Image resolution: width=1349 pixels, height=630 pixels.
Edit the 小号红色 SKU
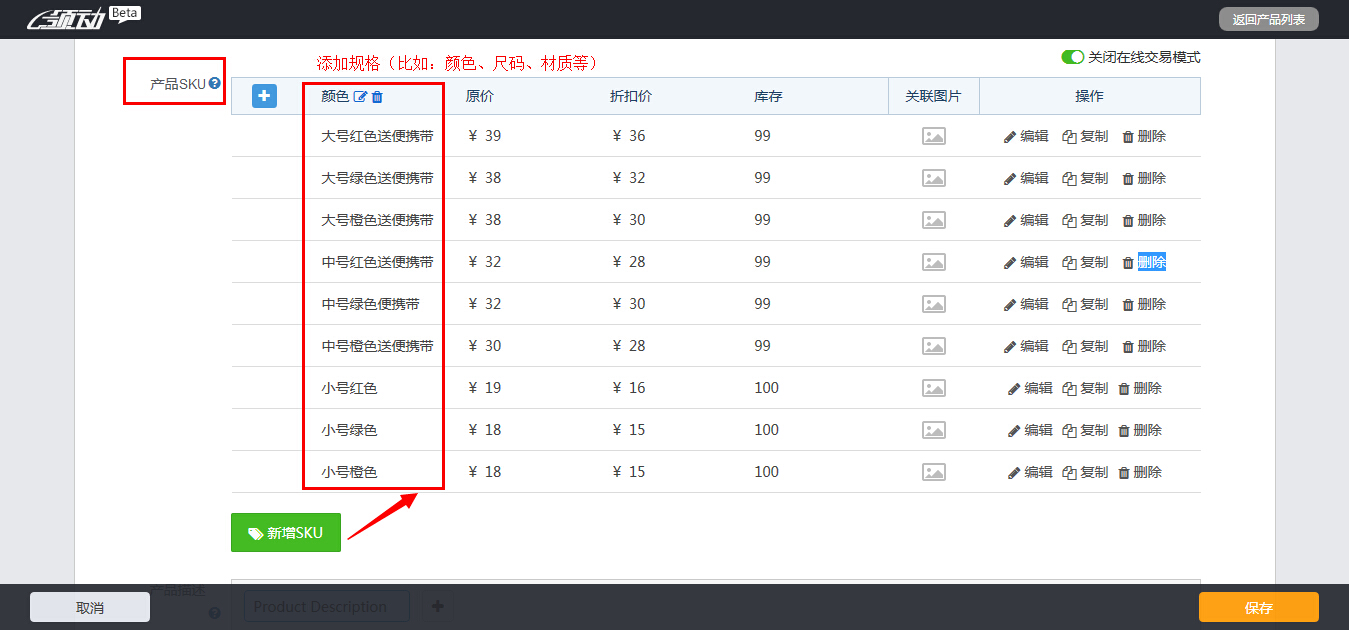[x=1031, y=387]
